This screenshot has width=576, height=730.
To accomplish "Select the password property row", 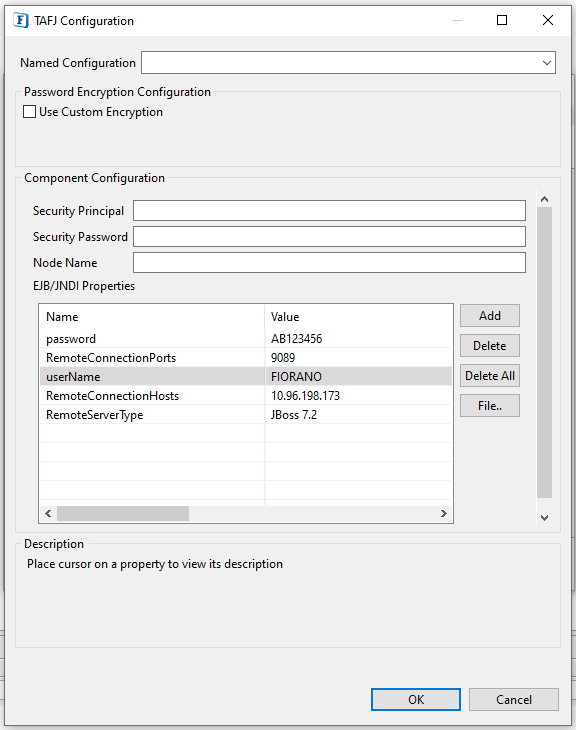I will coord(246,338).
